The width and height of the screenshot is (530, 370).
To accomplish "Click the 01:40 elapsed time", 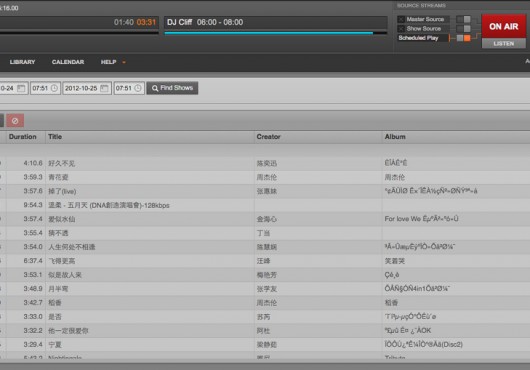I will [x=124, y=22].
